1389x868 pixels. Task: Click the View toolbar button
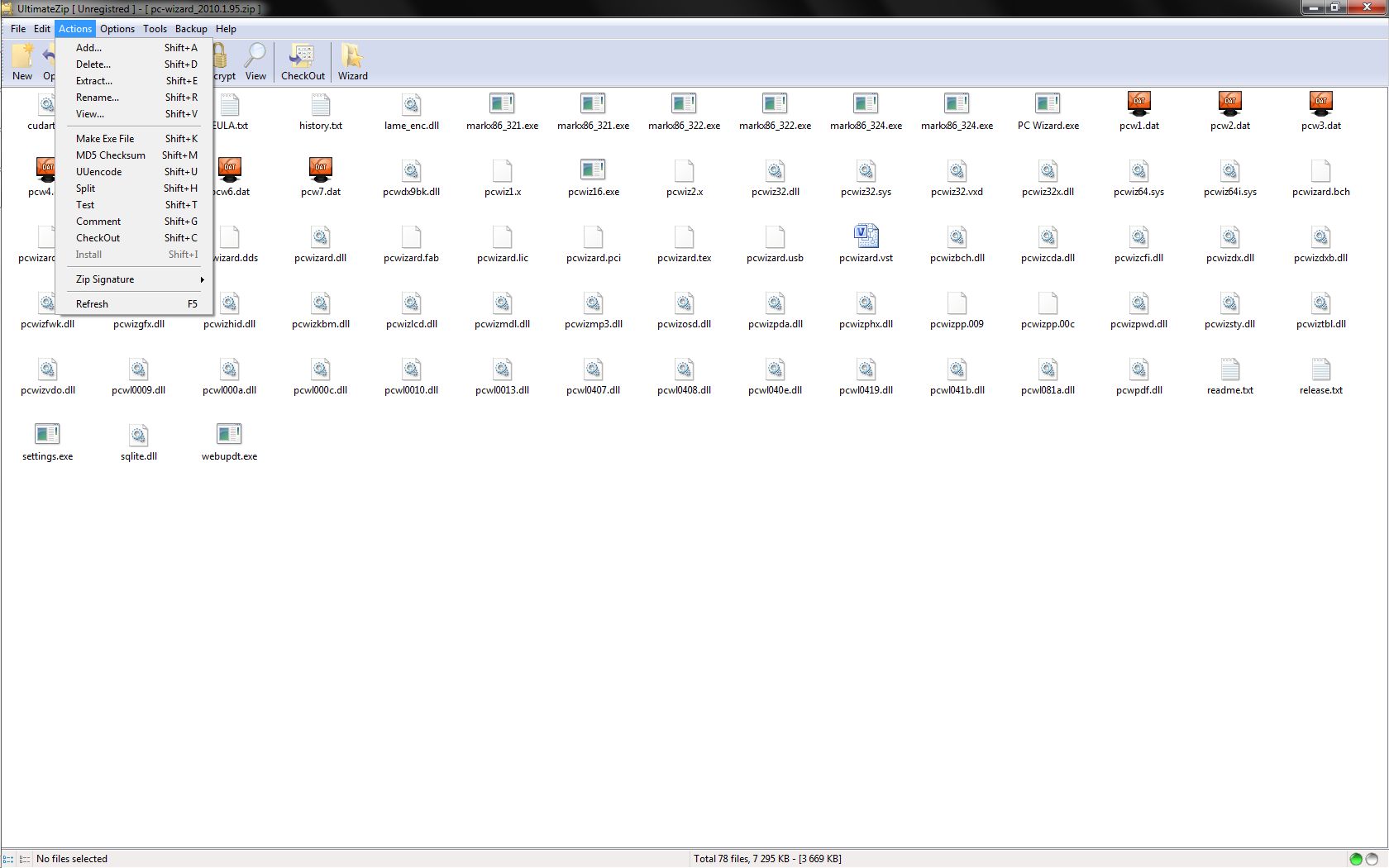coord(255,61)
